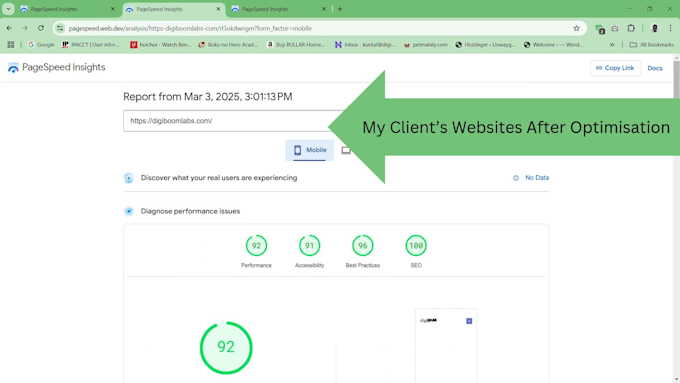
Task: Open the Docs link
Action: click(655, 68)
